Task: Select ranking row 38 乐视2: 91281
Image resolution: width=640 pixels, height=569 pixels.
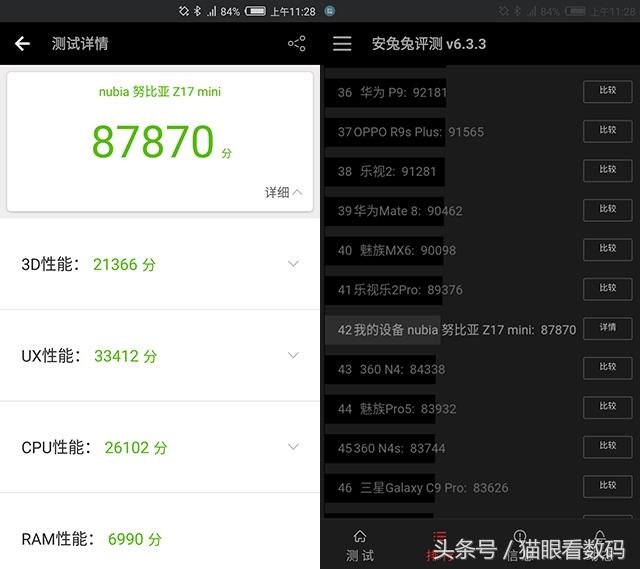Action: pos(478,171)
